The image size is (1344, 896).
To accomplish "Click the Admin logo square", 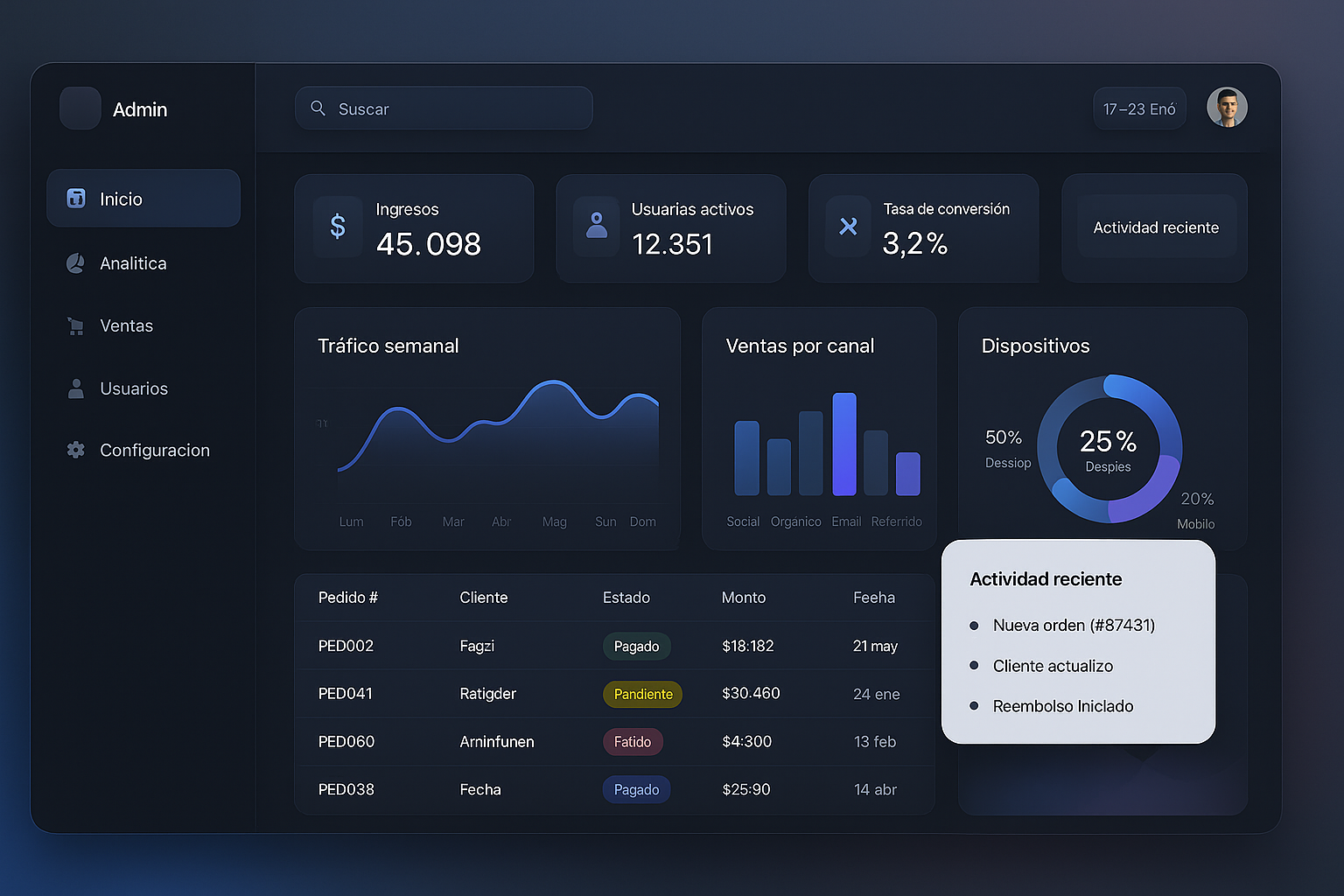I will [x=80, y=108].
